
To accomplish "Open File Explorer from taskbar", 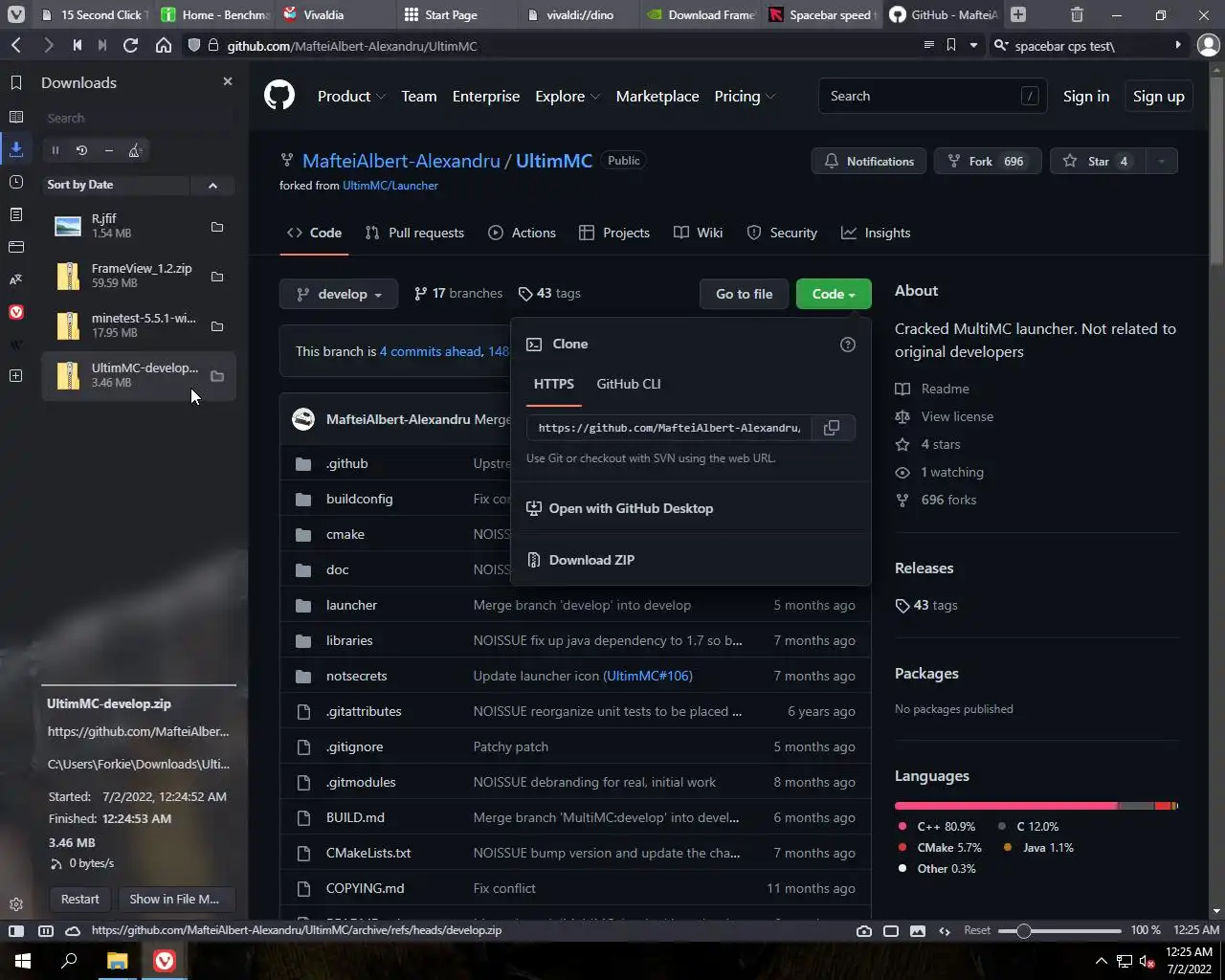I will [117, 961].
